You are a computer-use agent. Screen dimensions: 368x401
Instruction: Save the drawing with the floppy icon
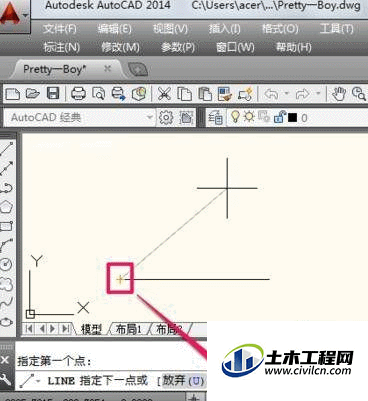(53, 93)
